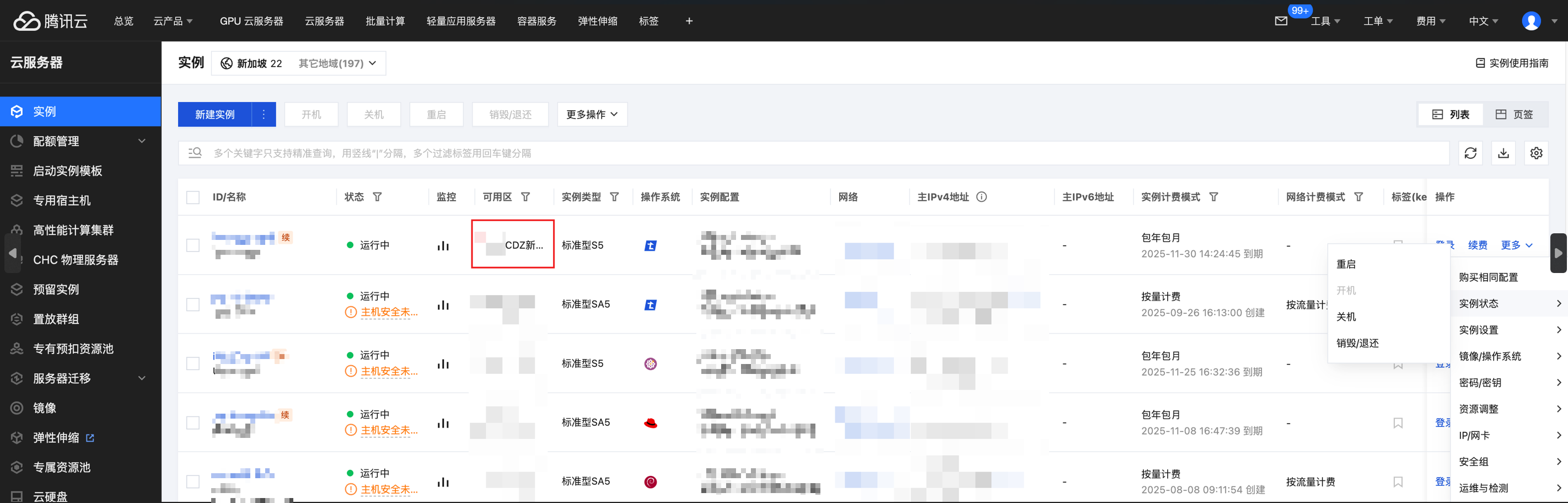The image size is (1568, 503).
Task: Open the messages mail icon
Action: 1281,21
